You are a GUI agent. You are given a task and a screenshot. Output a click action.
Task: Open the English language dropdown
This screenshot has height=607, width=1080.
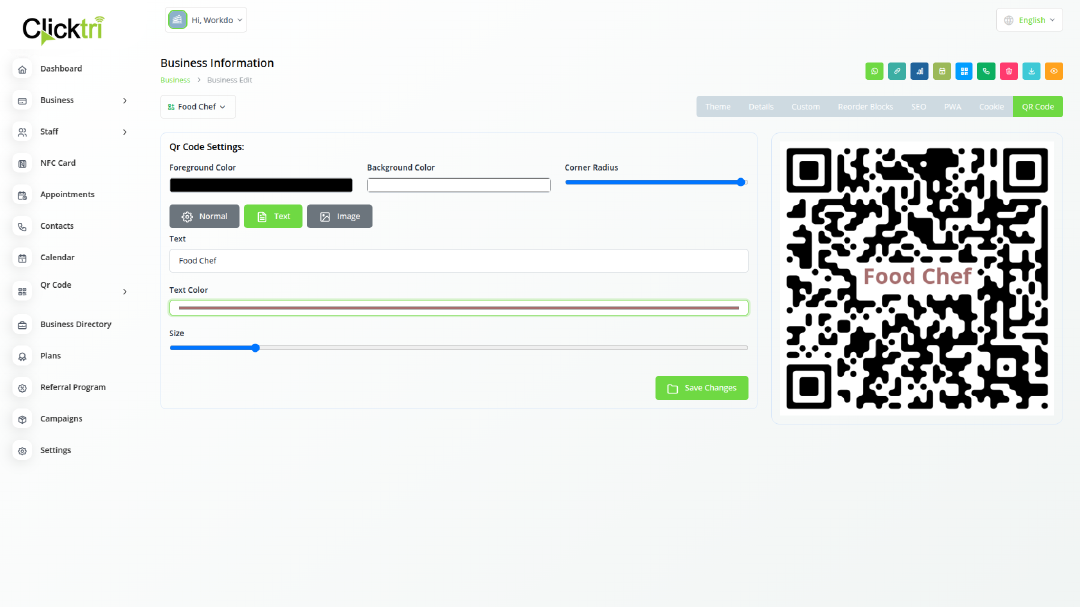1029,20
